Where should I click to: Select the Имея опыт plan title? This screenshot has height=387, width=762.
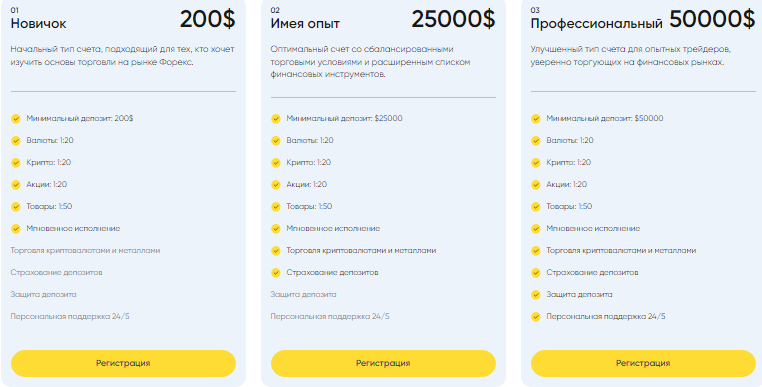pos(305,24)
